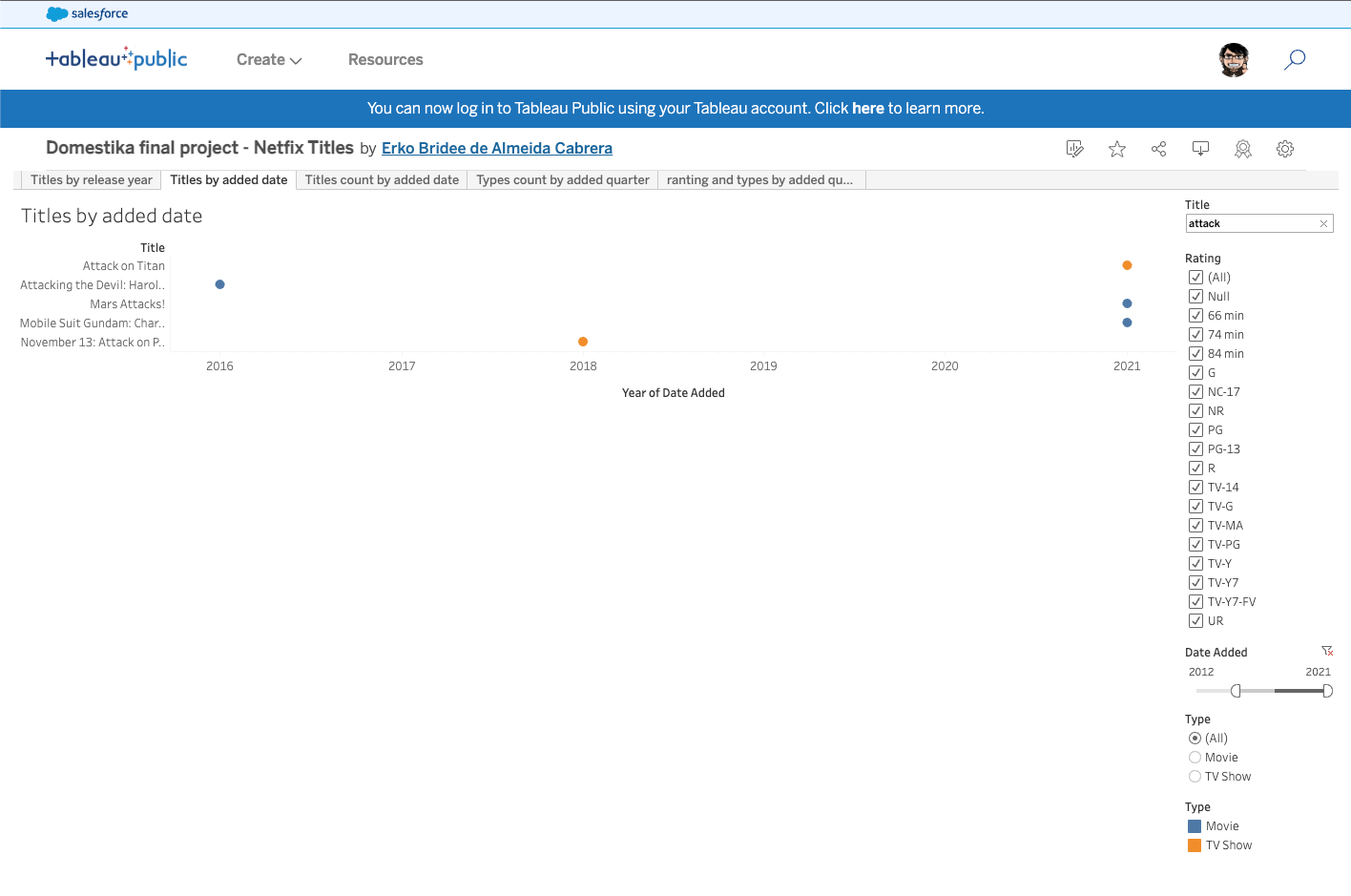Clear the Date Added filter icon
The height and width of the screenshot is (896, 1351).
(1326, 651)
